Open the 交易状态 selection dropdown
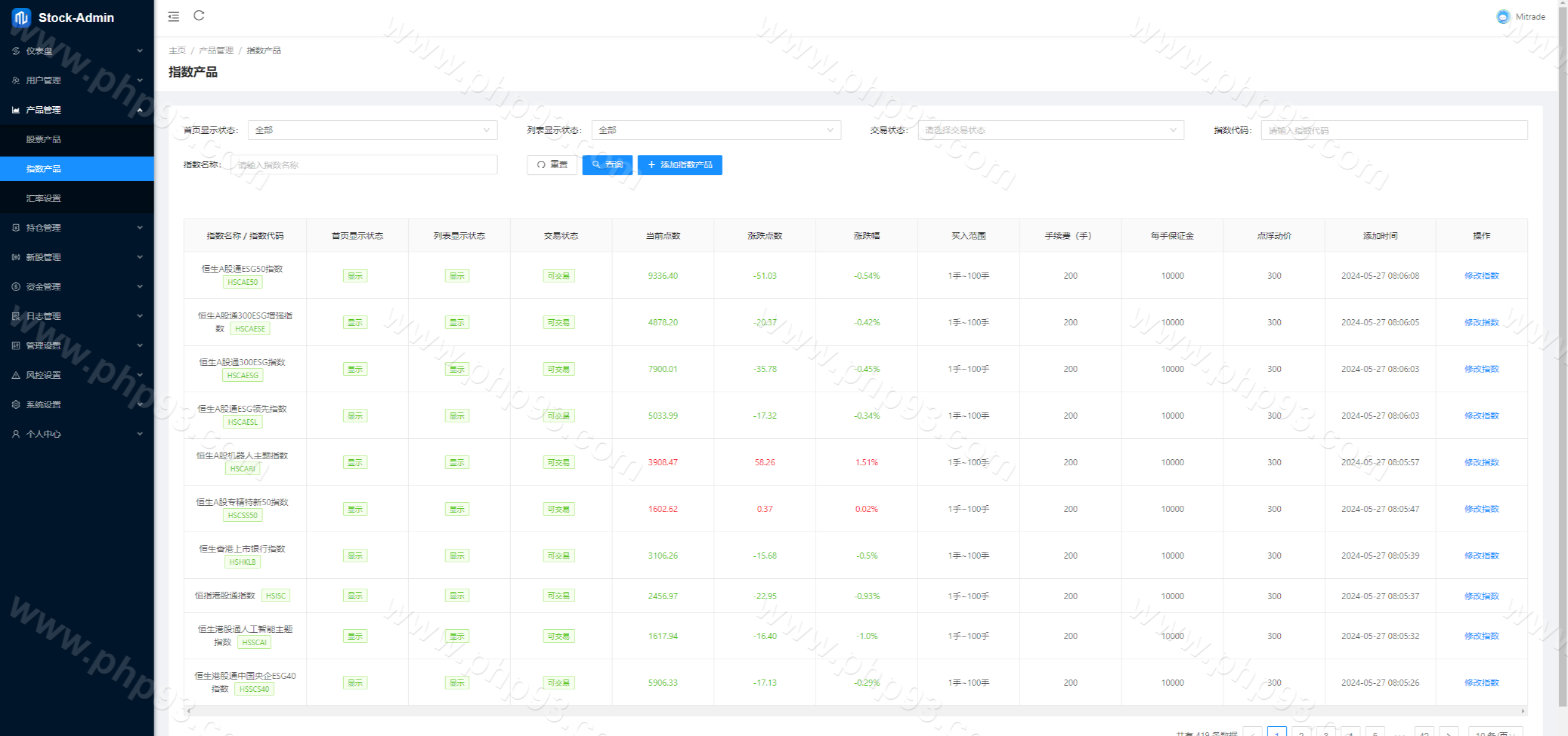The image size is (1568, 736). [1050, 130]
